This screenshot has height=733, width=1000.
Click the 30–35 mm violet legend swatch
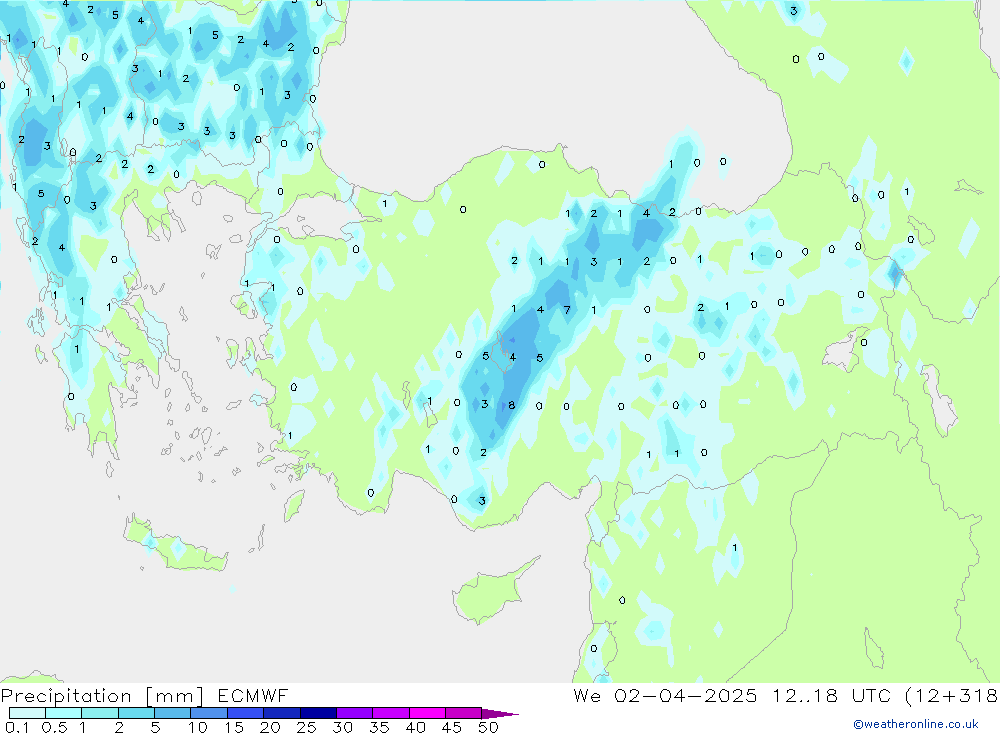355,713
